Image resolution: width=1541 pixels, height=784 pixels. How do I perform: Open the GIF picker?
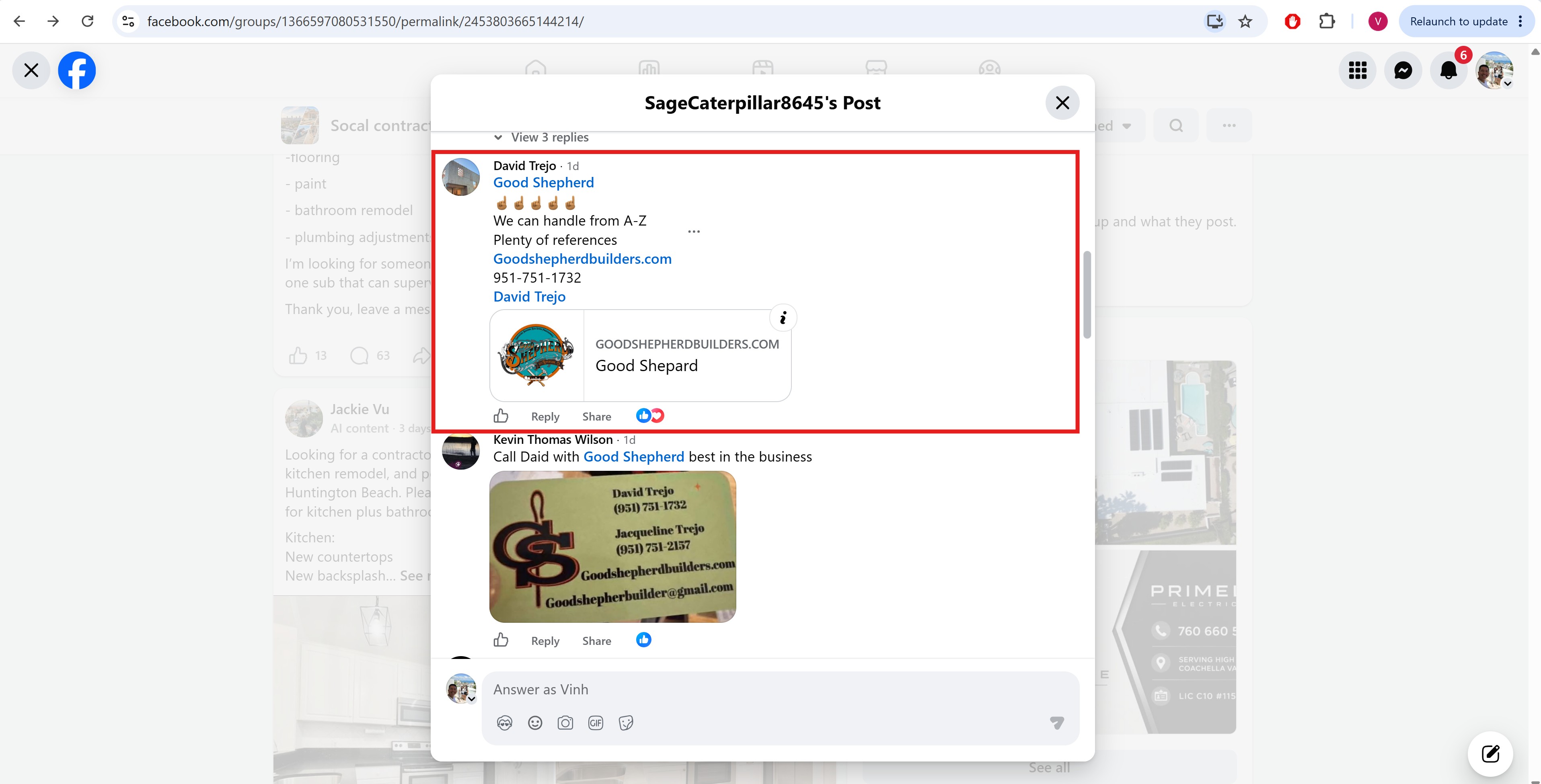pos(596,723)
